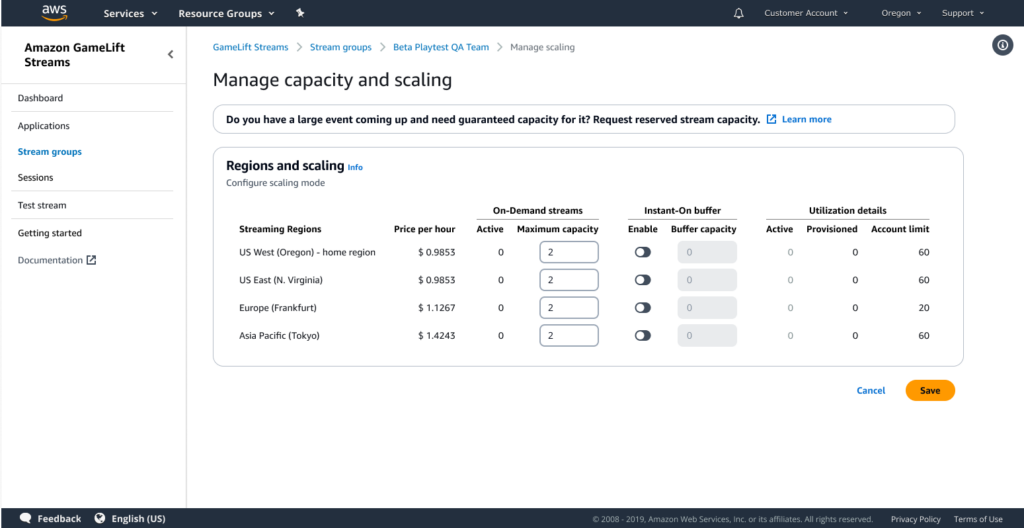The image size is (1024, 528).
Task: Click Maximum capacity field for Asia Pacific (Tokyo)
Action: [569, 335]
